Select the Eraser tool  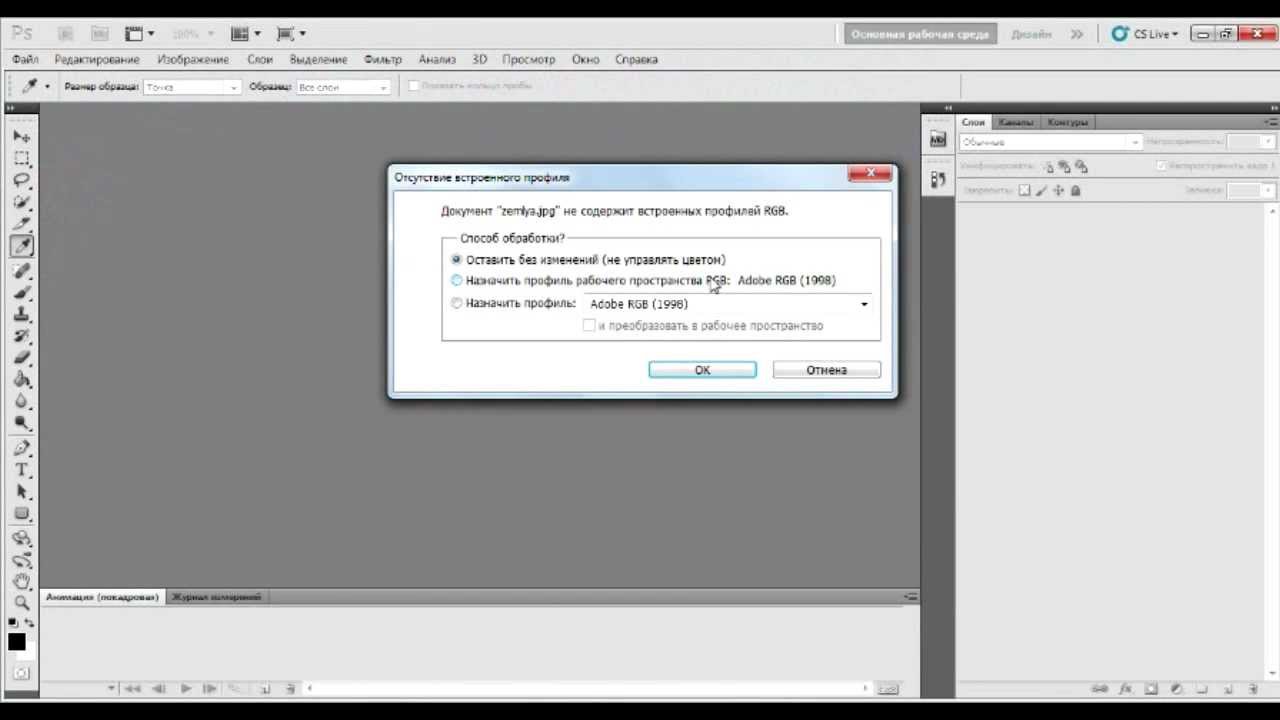click(x=21, y=358)
